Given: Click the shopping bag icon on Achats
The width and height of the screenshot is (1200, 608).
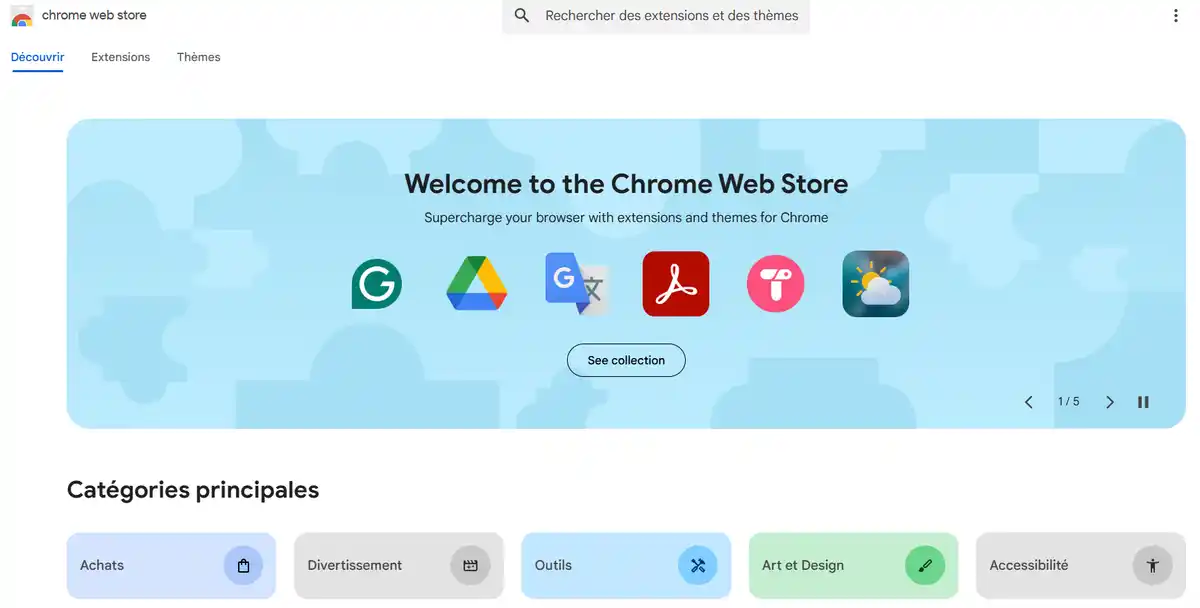Looking at the screenshot, I should click(x=243, y=566).
